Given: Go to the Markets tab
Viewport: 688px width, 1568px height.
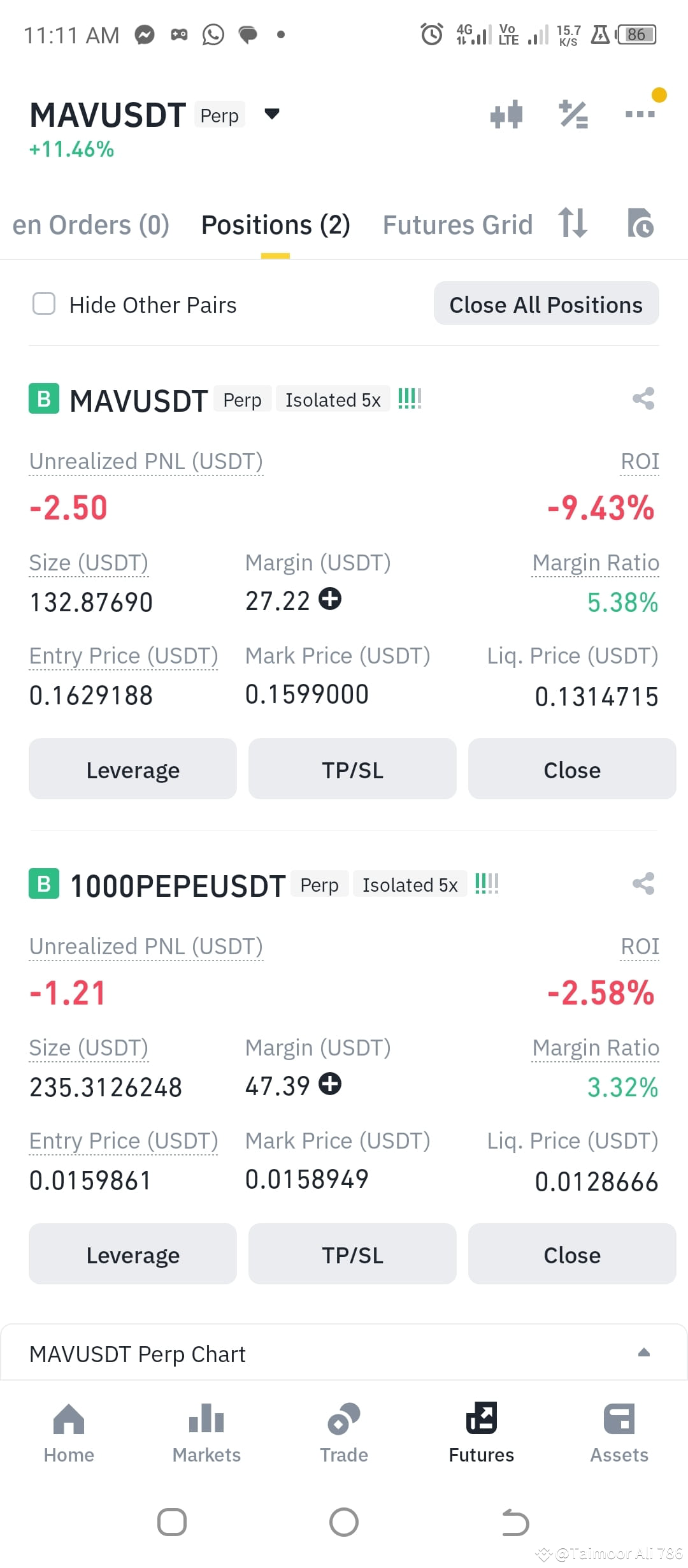Looking at the screenshot, I should pyautogui.click(x=206, y=1433).
